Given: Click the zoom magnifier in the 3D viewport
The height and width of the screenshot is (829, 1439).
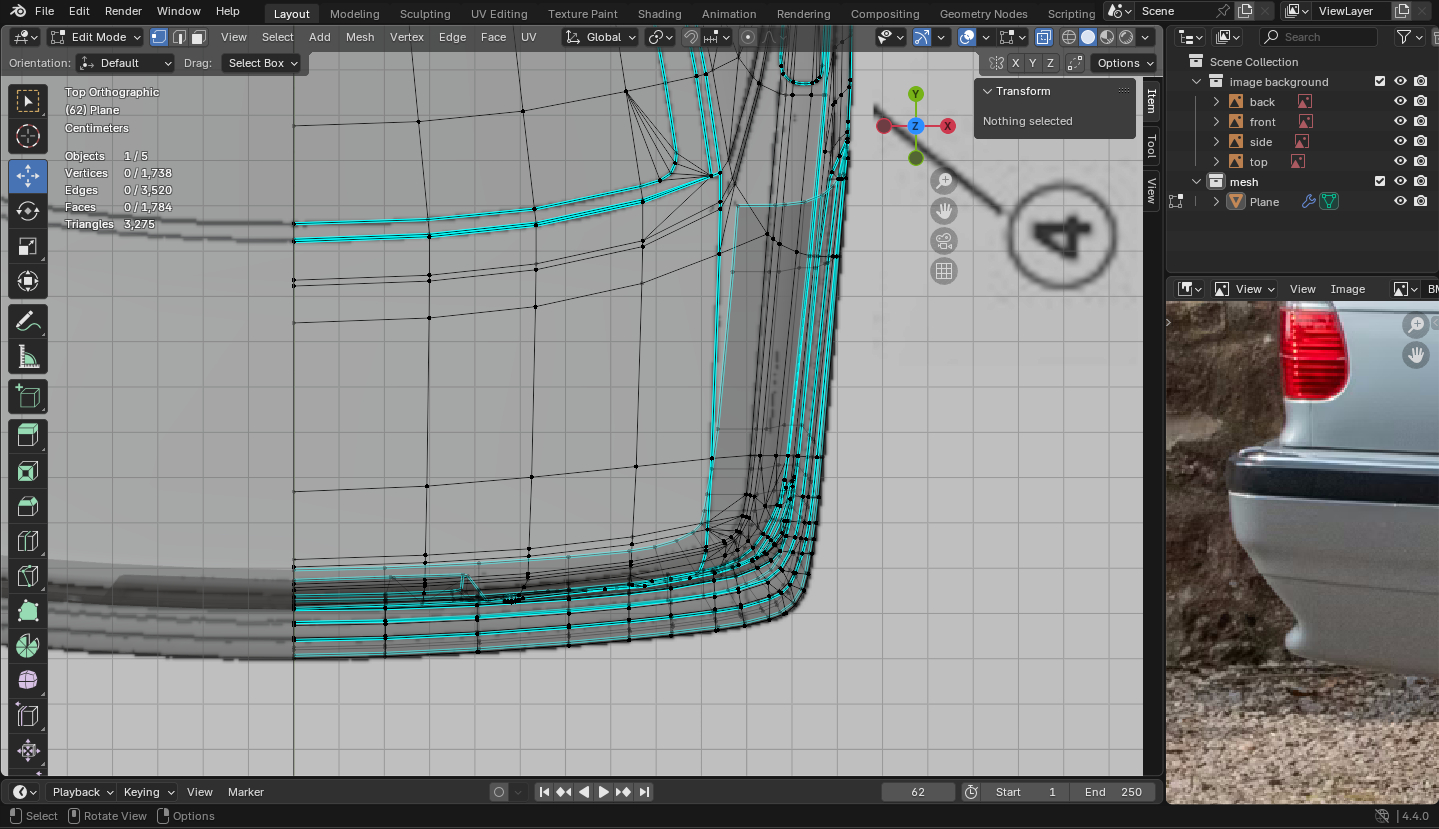Looking at the screenshot, I should pyautogui.click(x=944, y=181).
